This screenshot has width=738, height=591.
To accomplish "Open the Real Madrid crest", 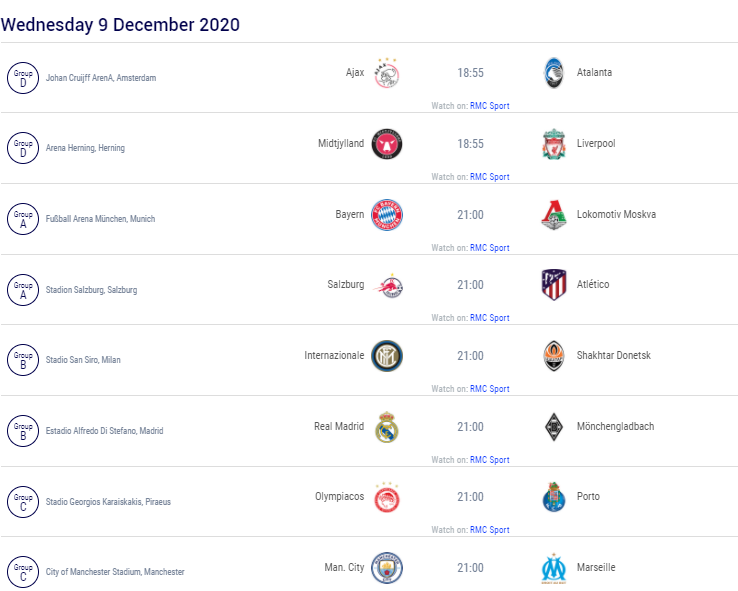I will [x=387, y=427].
